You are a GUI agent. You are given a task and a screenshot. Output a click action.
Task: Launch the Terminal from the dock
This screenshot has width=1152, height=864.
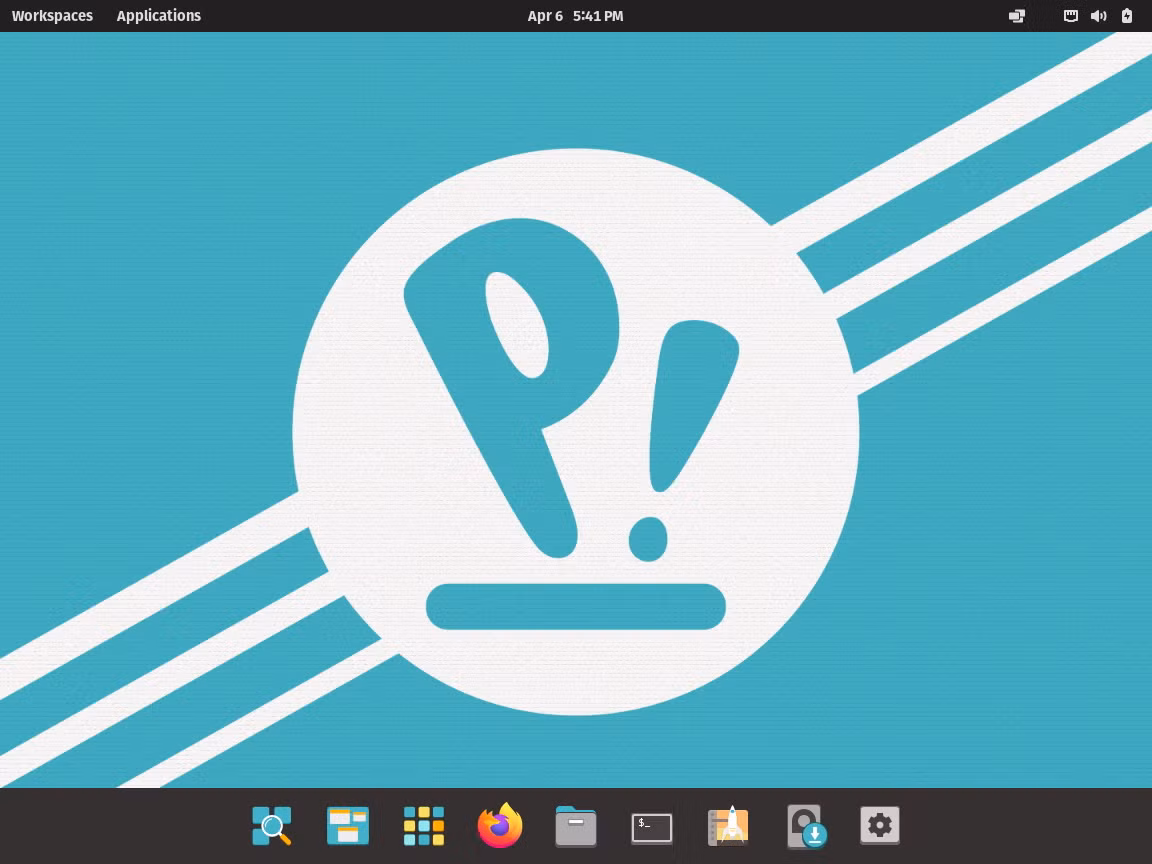pos(652,828)
